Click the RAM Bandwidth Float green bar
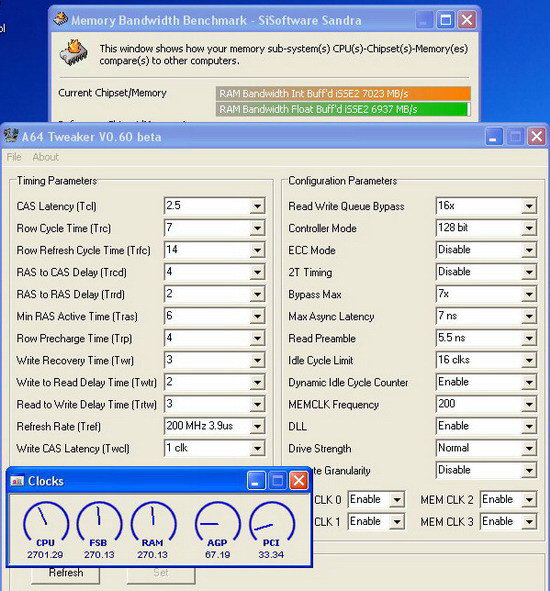Screen dimensions: 550x591 pyautogui.click(x=343, y=109)
